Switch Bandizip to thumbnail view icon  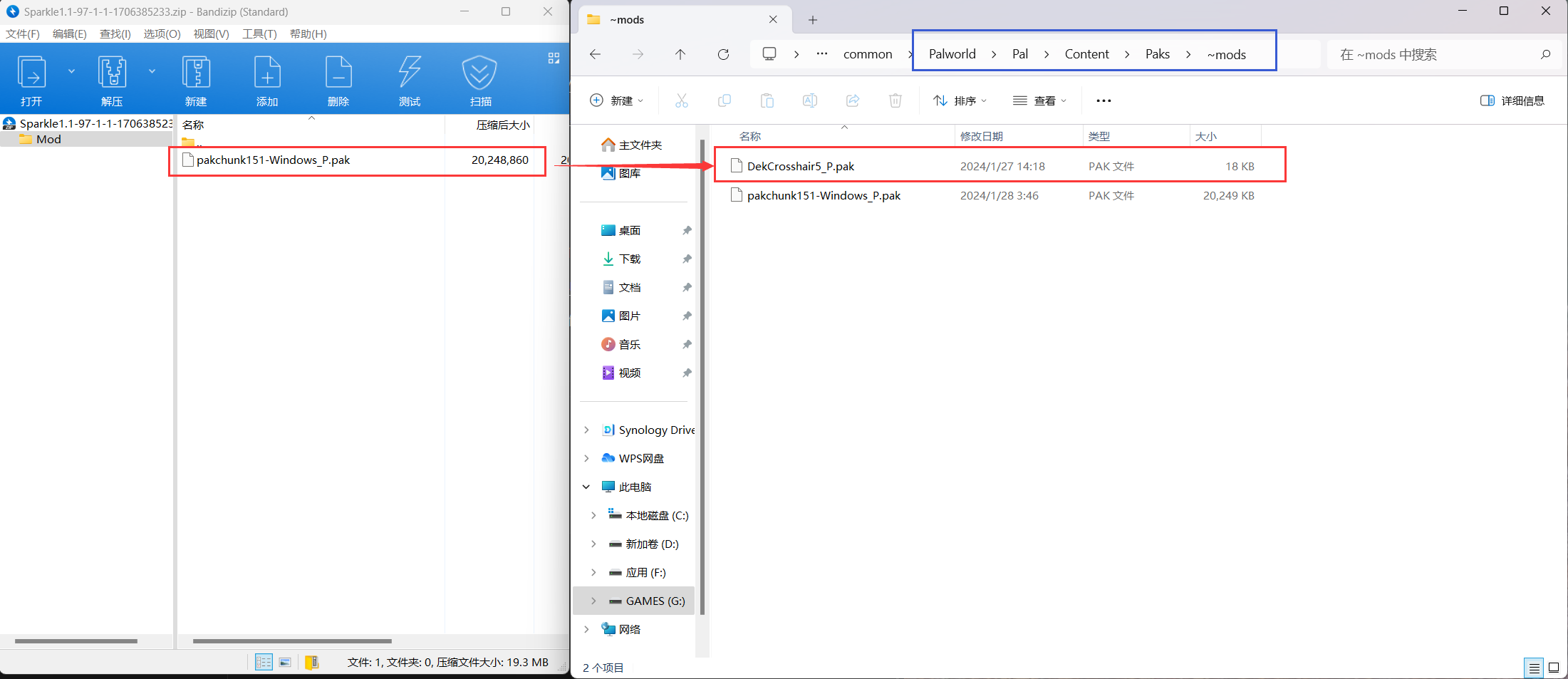pyautogui.click(x=285, y=663)
